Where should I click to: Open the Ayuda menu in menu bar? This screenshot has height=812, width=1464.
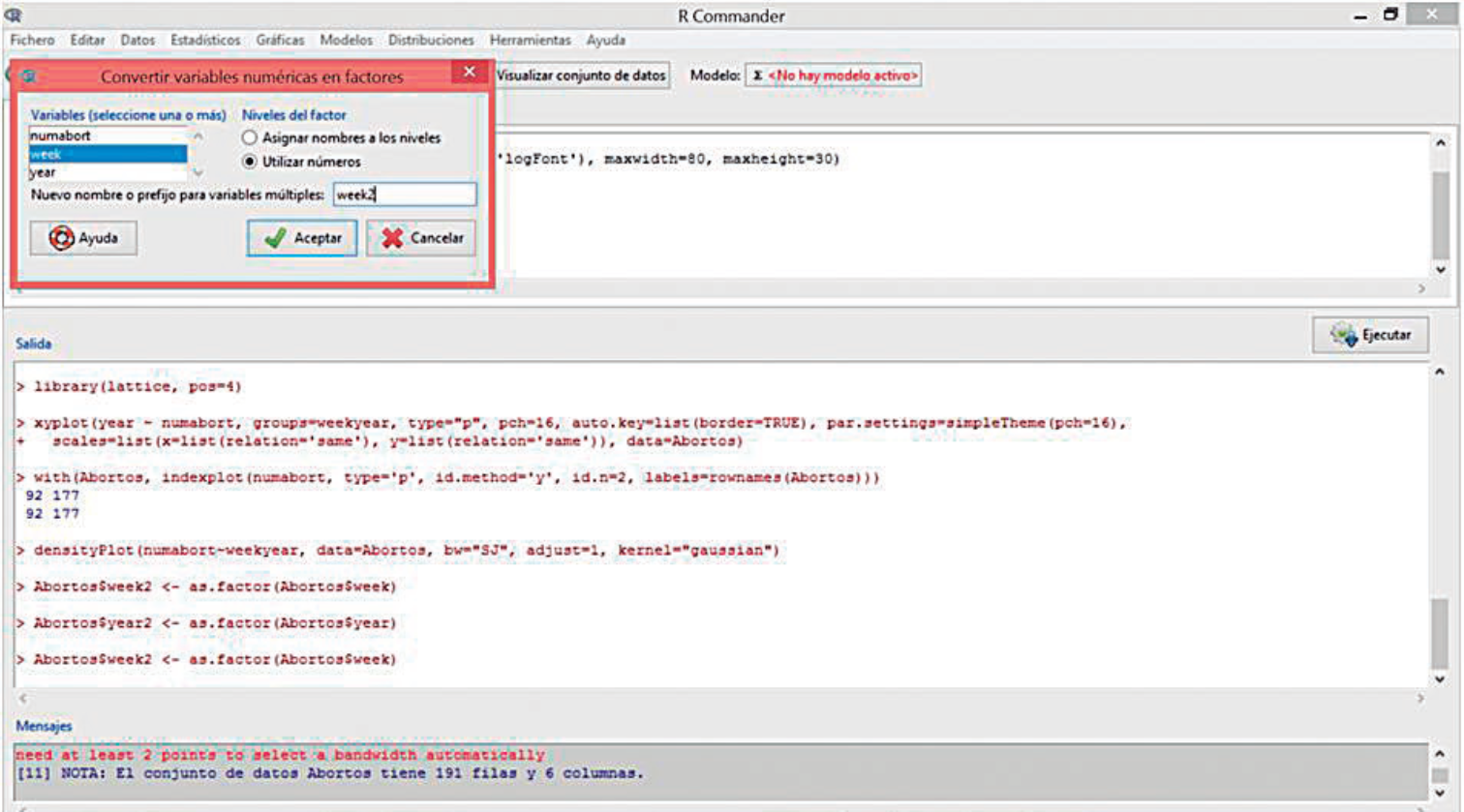tap(605, 40)
